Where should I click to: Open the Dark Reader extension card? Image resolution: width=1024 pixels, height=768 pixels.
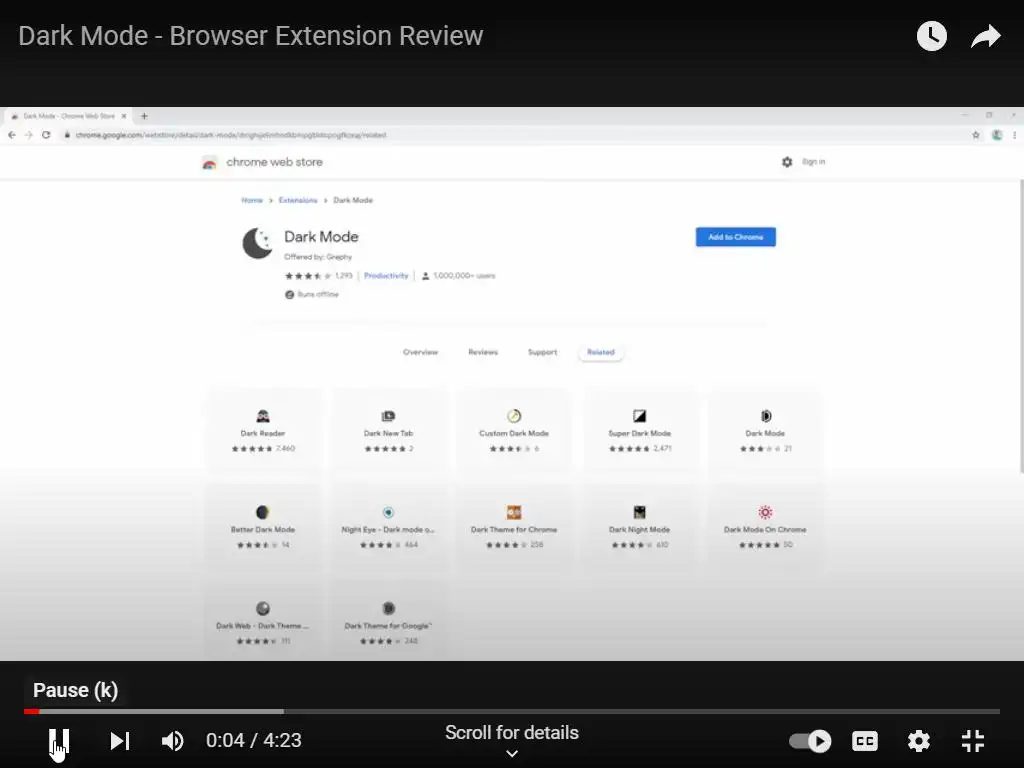pos(263,431)
